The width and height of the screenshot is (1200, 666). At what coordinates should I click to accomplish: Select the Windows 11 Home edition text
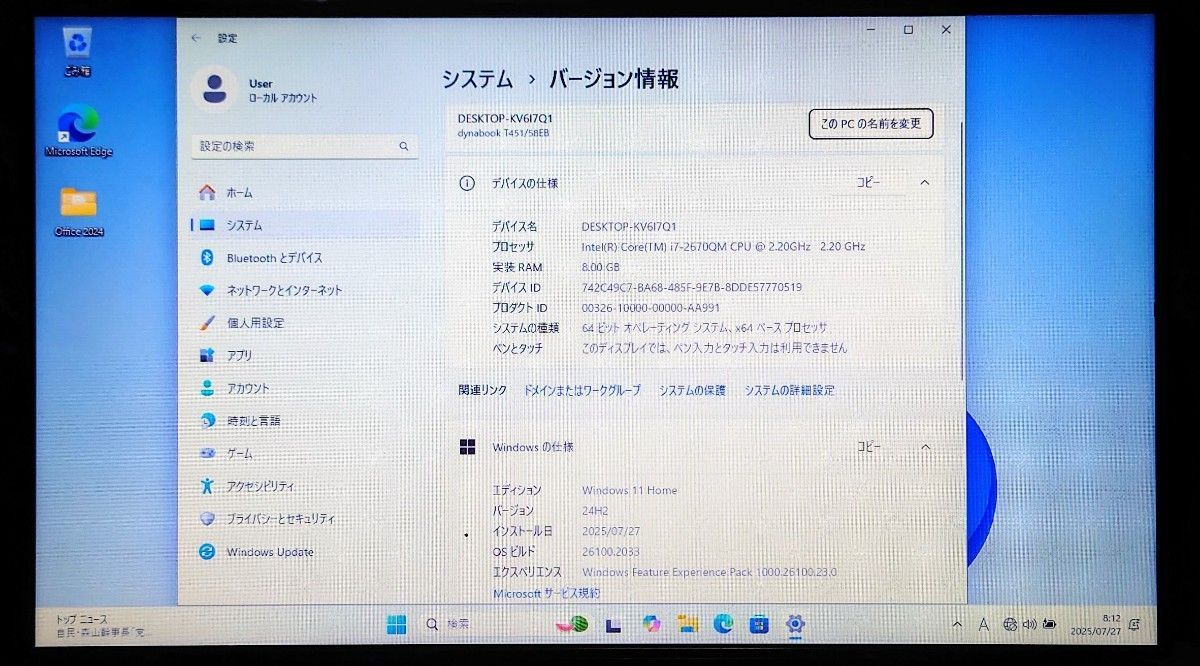point(629,490)
